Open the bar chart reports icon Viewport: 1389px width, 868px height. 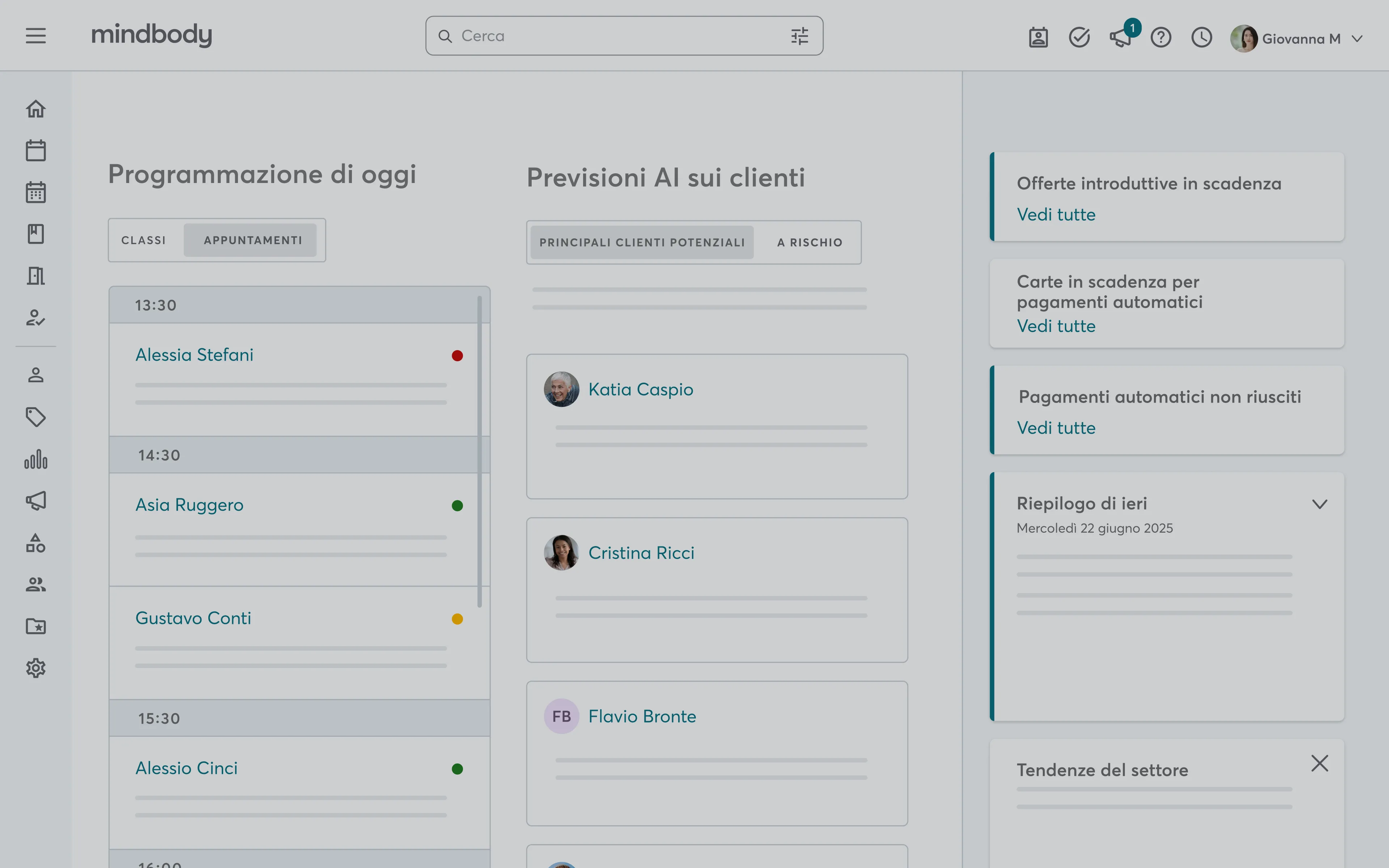35,459
